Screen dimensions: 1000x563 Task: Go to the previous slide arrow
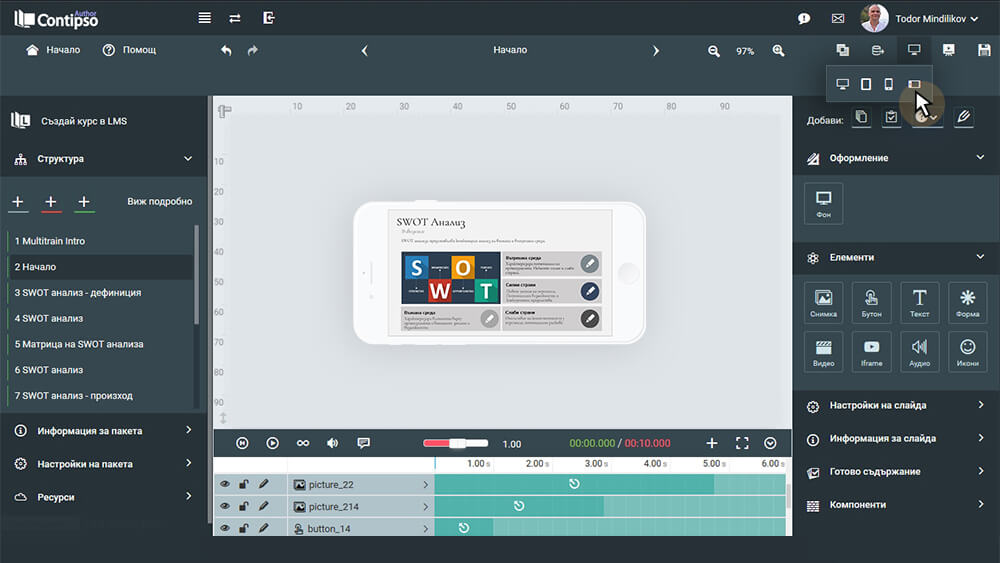(x=365, y=50)
